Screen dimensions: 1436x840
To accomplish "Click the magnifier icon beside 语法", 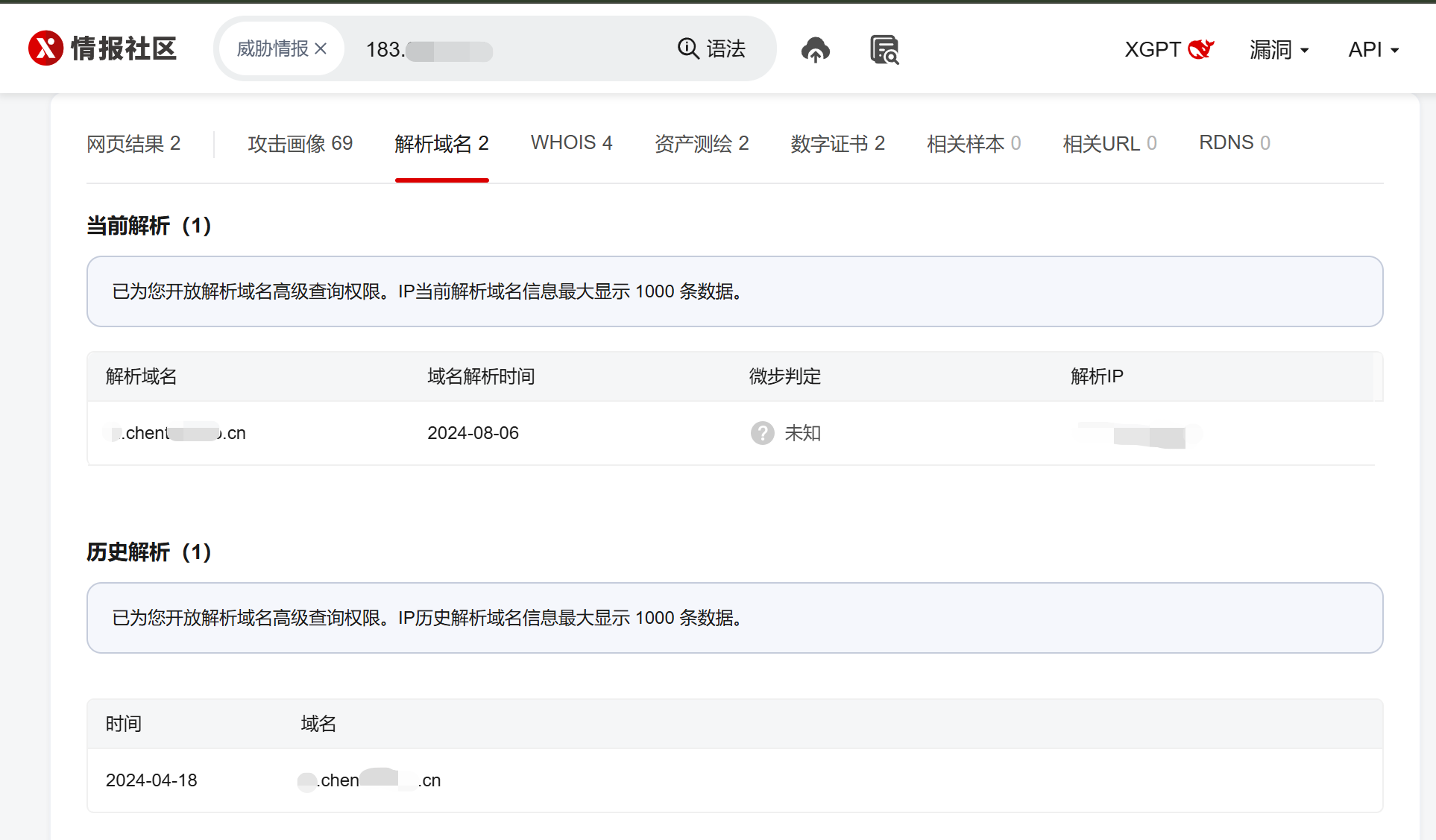I will point(687,48).
